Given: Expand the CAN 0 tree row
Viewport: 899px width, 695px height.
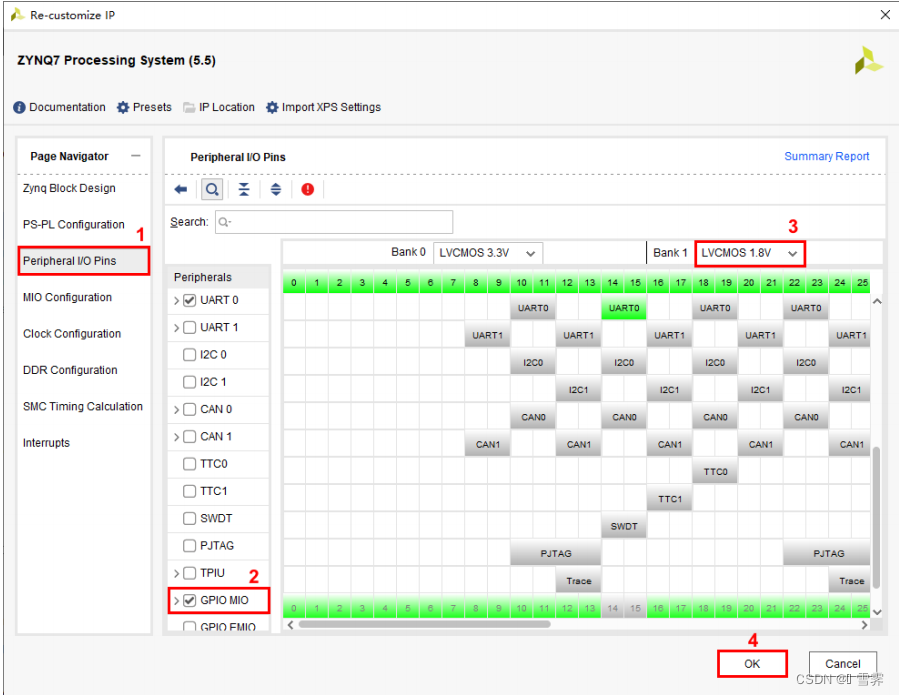Looking at the screenshot, I should pos(176,409).
